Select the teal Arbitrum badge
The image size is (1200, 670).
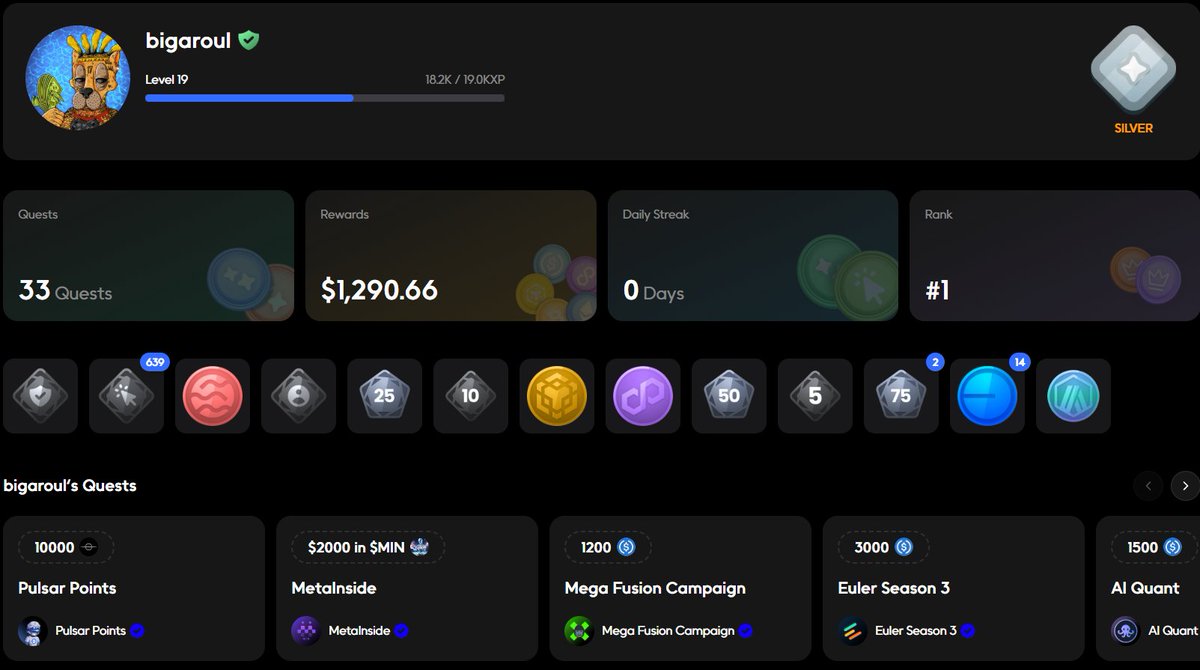coord(1073,396)
